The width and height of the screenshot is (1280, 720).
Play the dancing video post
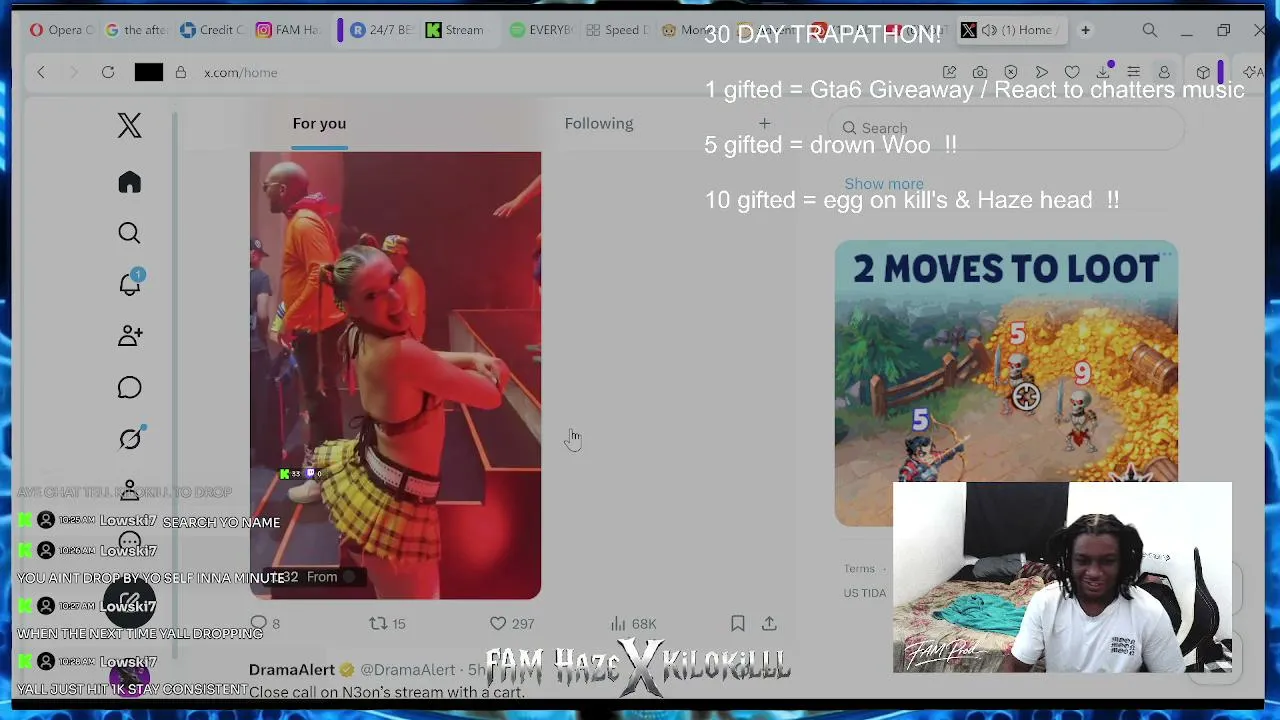pyautogui.click(x=395, y=376)
